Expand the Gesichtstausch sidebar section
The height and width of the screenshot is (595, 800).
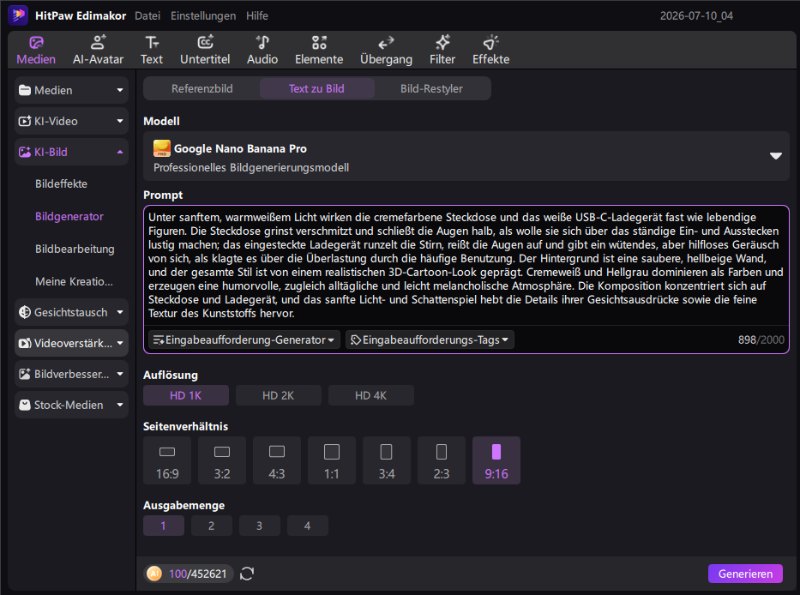pos(71,312)
